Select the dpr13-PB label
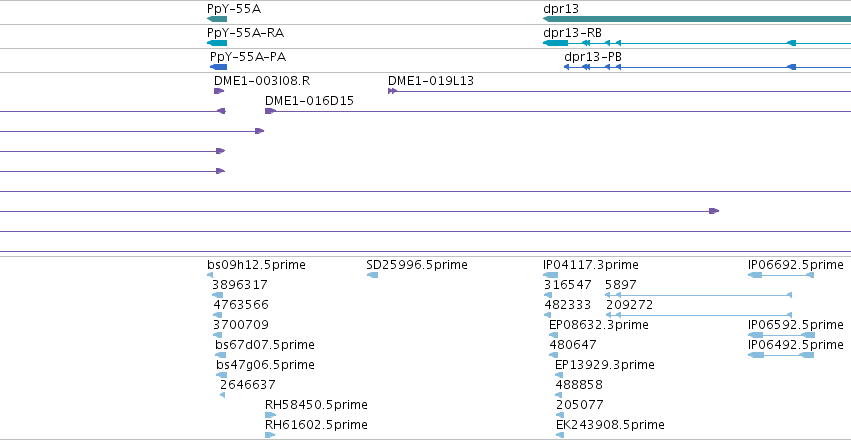This screenshot has width=851, height=440. click(593, 57)
